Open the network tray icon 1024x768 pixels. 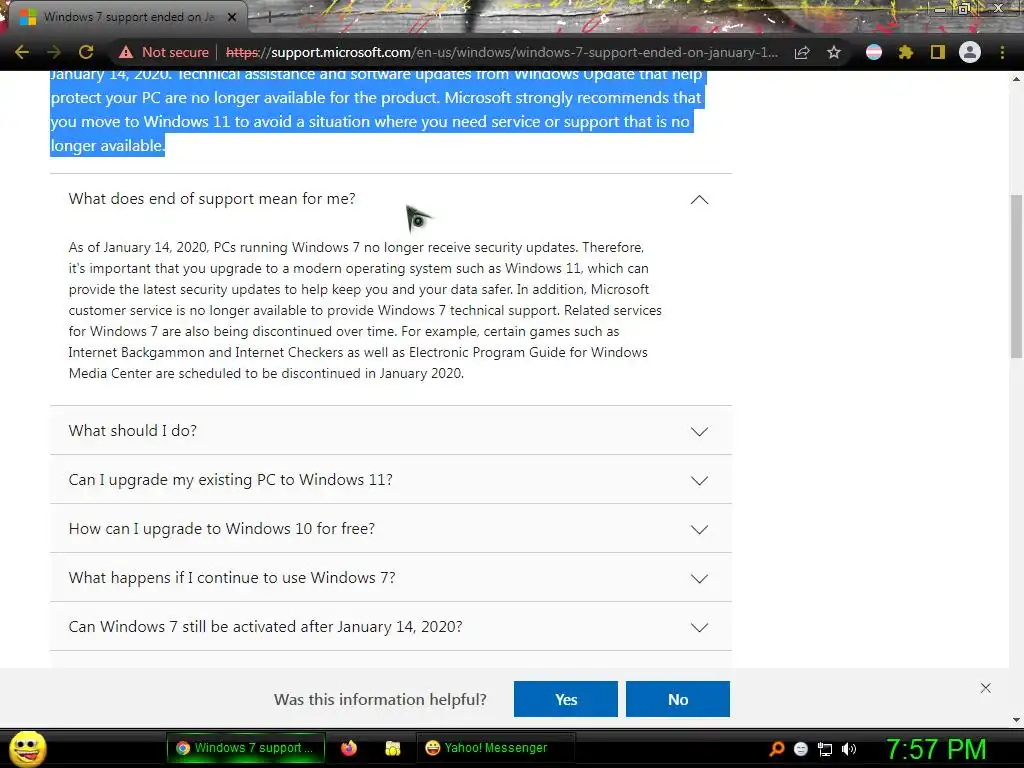(x=825, y=749)
